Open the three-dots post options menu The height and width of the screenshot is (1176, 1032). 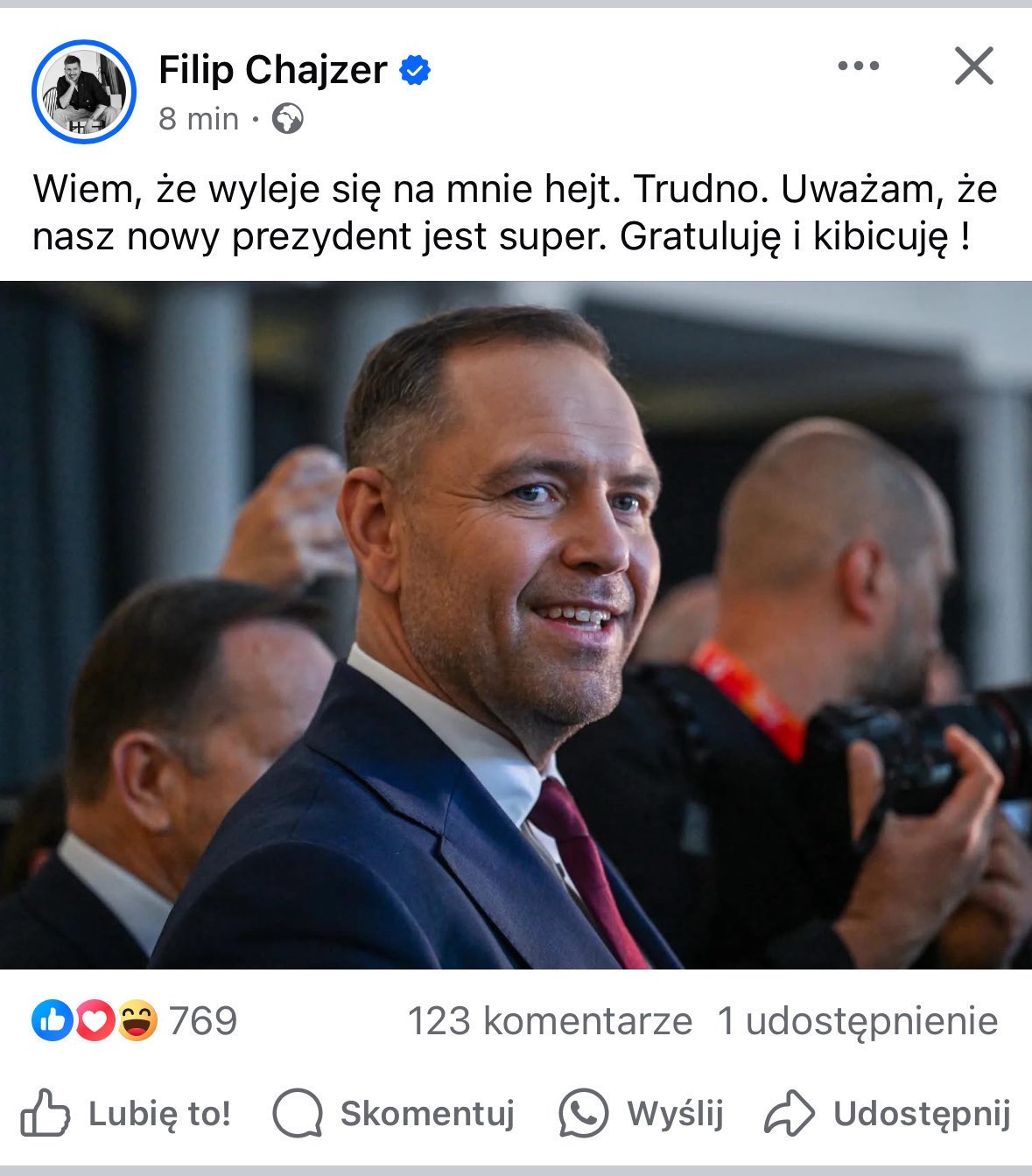pos(858,66)
